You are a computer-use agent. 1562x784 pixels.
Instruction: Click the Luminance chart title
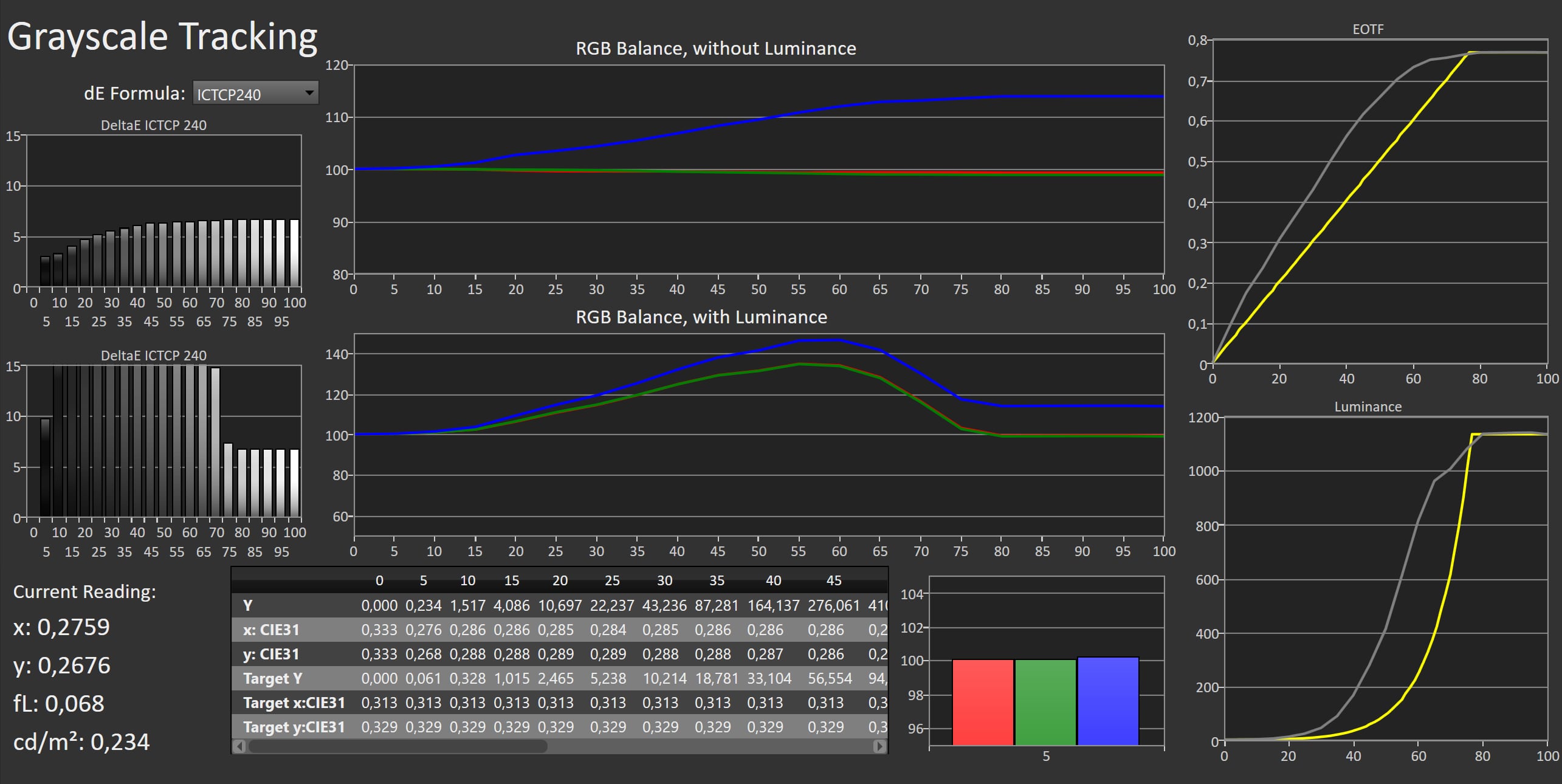click(x=1368, y=407)
